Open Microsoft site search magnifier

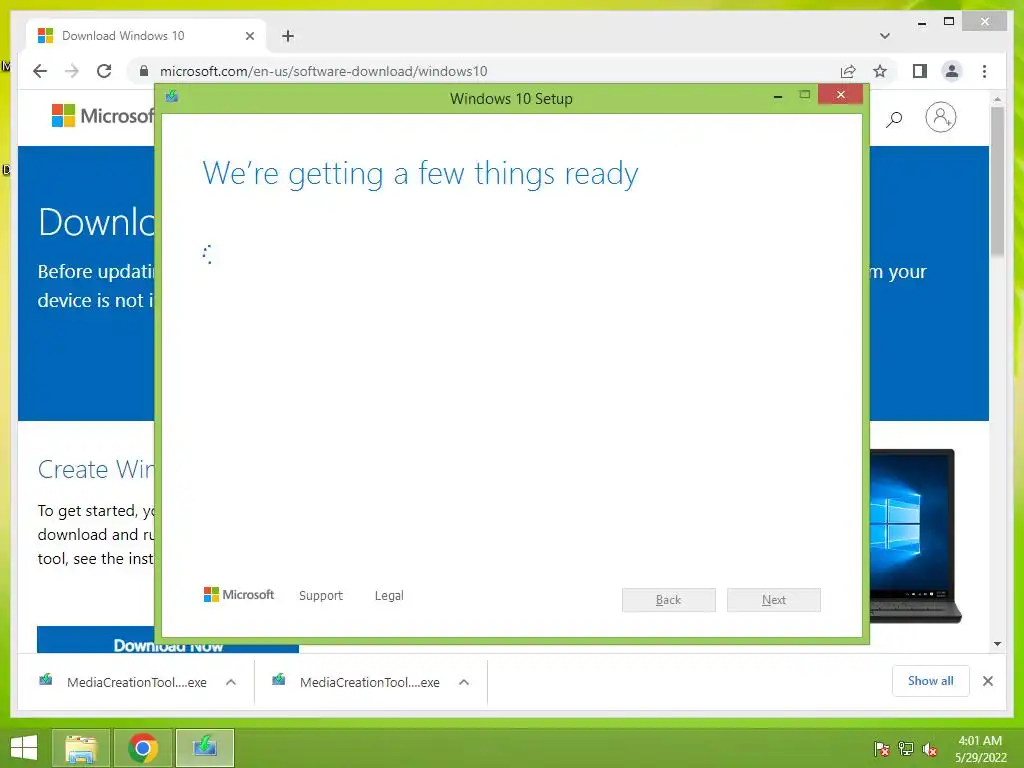(893, 118)
